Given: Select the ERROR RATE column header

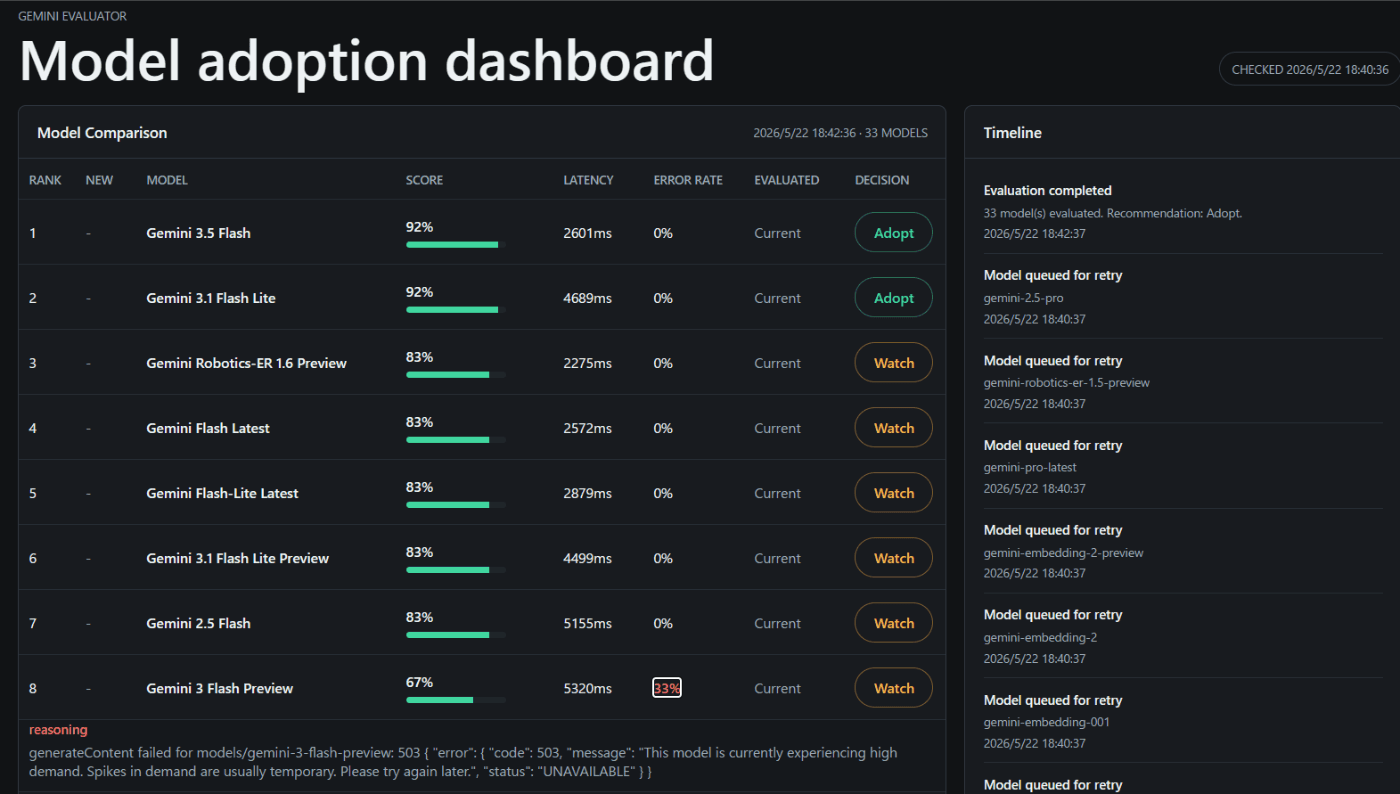Looking at the screenshot, I should click(x=687, y=181).
